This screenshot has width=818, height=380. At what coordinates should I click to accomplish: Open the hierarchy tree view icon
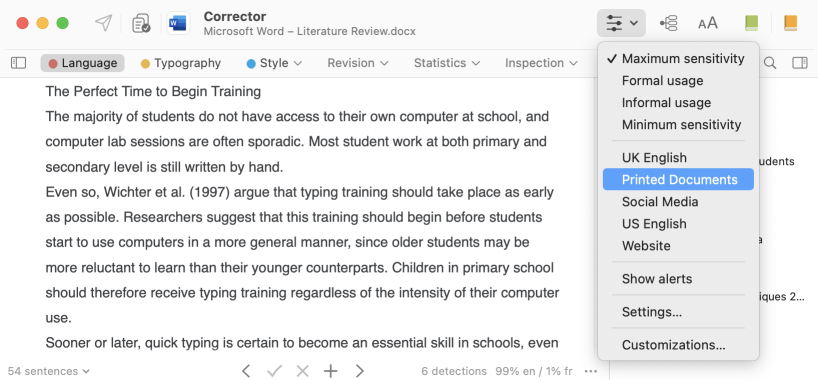tap(668, 23)
